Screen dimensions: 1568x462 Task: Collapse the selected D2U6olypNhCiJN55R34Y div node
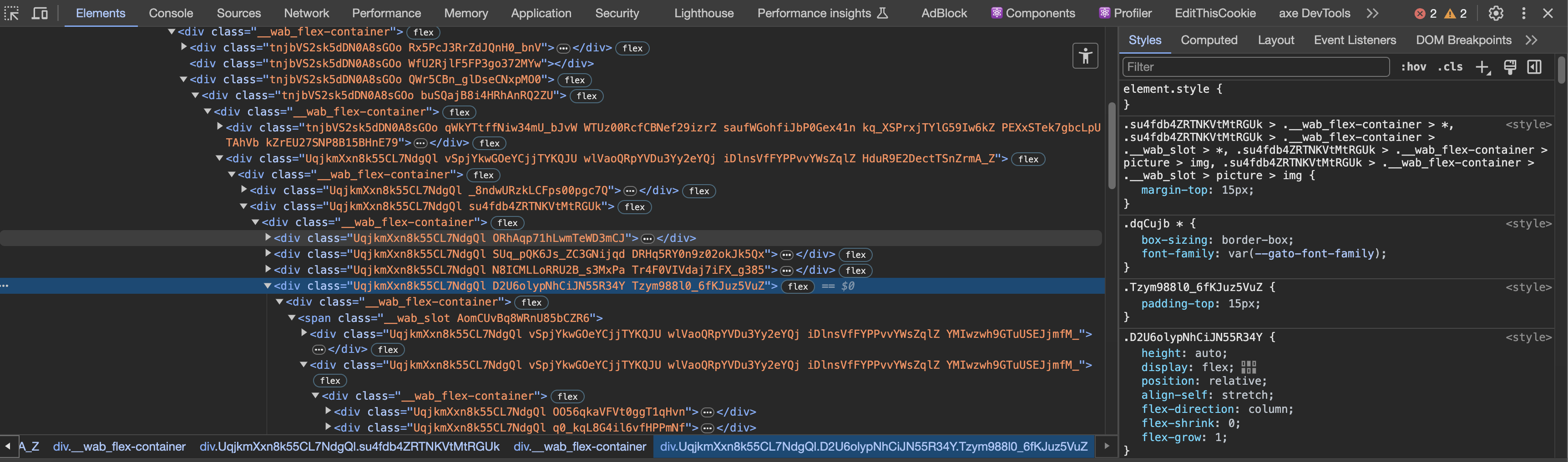[x=267, y=286]
